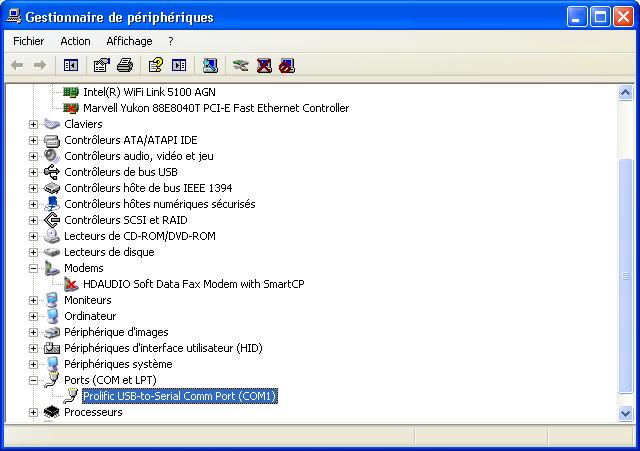Expand the Ordinateur node
The width and height of the screenshot is (640, 451).
point(33,316)
